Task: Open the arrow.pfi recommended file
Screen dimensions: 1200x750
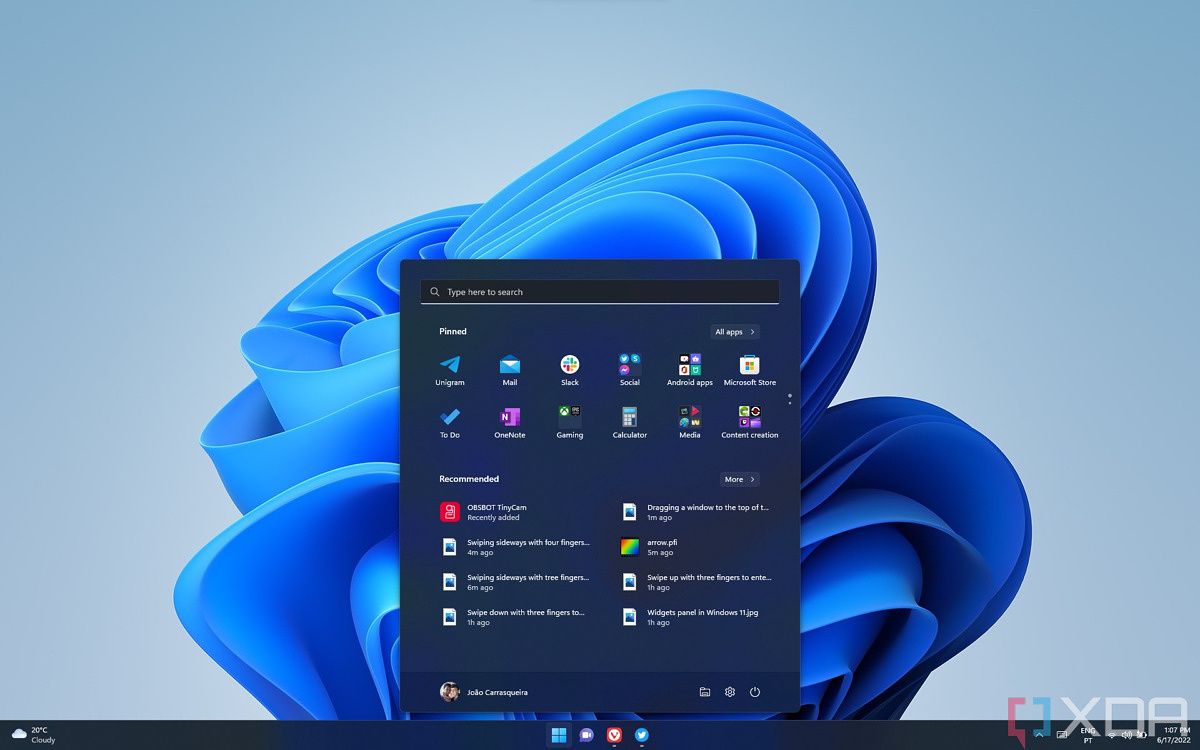Action: click(x=695, y=547)
